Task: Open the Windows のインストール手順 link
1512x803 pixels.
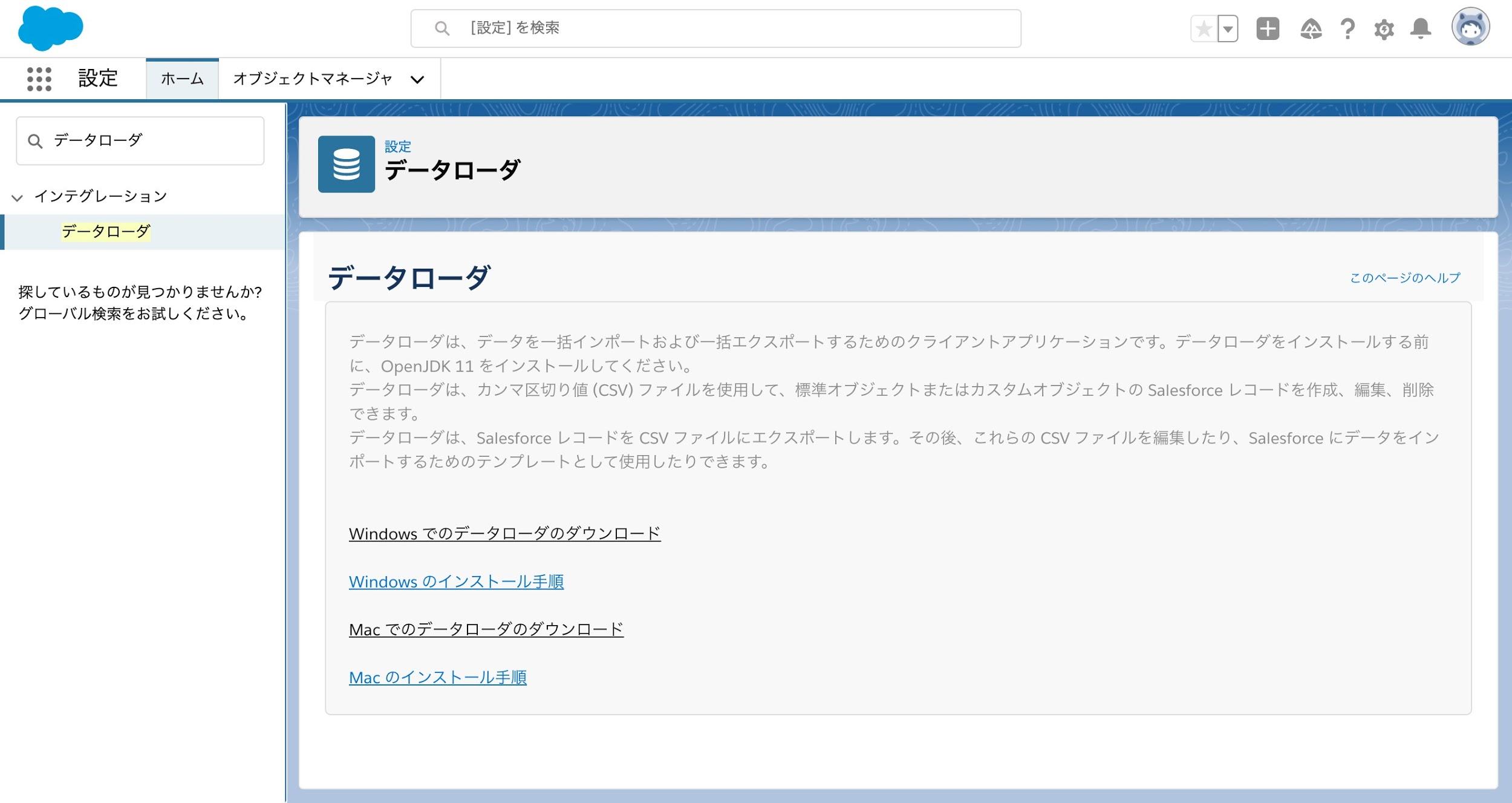Action: [x=456, y=582]
